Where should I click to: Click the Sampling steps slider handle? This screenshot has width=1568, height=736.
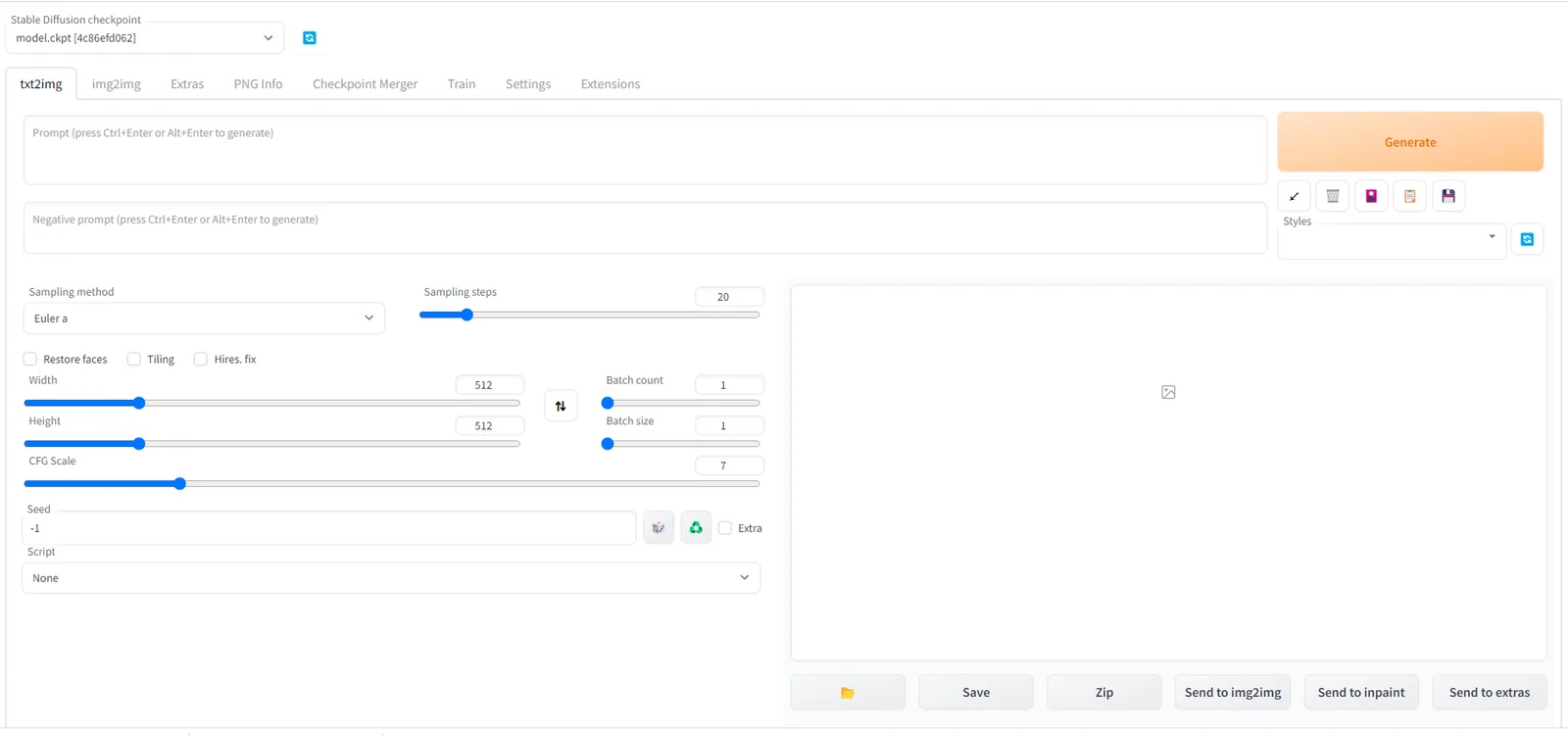pos(467,315)
